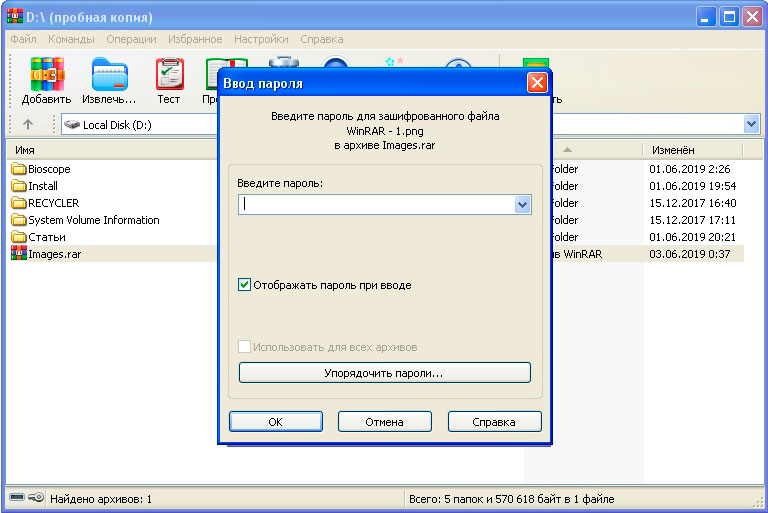Click the Тест toolbar icon

point(169,74)
